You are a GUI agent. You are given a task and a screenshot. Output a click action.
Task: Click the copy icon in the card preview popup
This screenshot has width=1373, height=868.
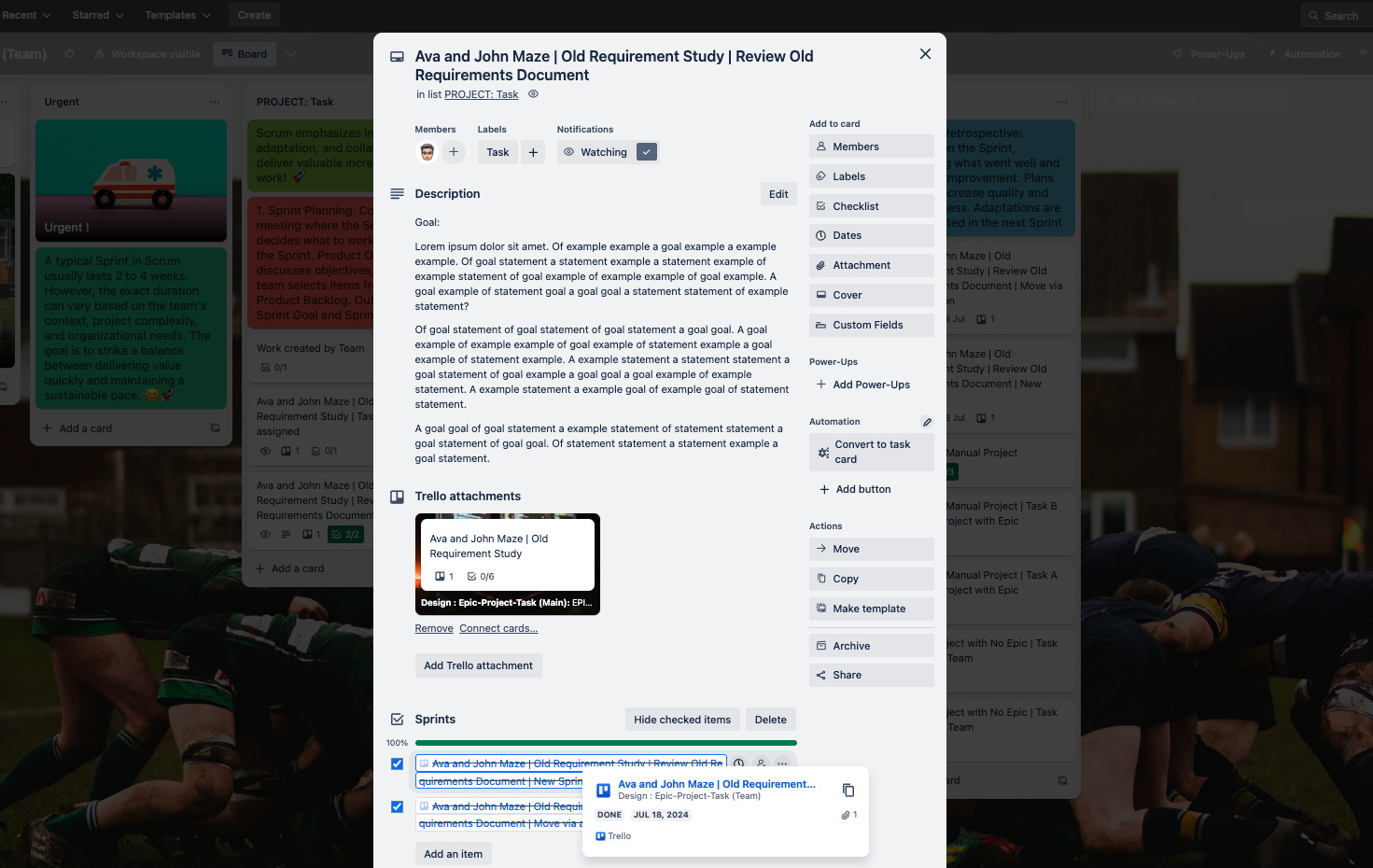[848, 791]
